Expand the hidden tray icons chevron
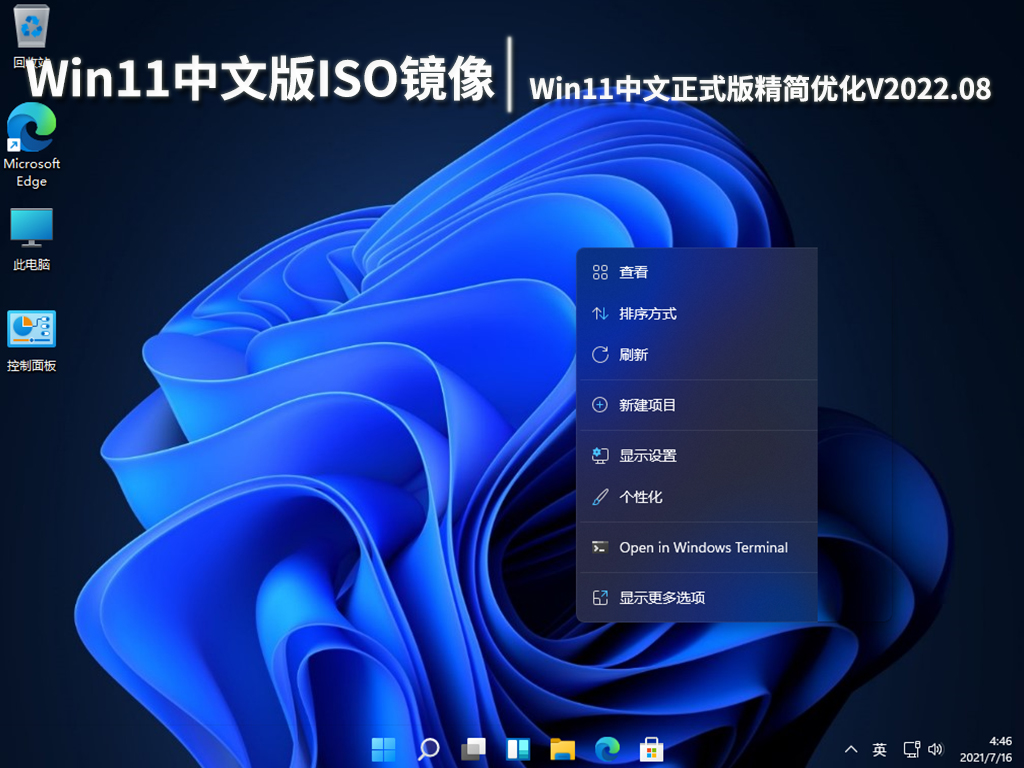The image size is (1024, 768). pos(851,749)
